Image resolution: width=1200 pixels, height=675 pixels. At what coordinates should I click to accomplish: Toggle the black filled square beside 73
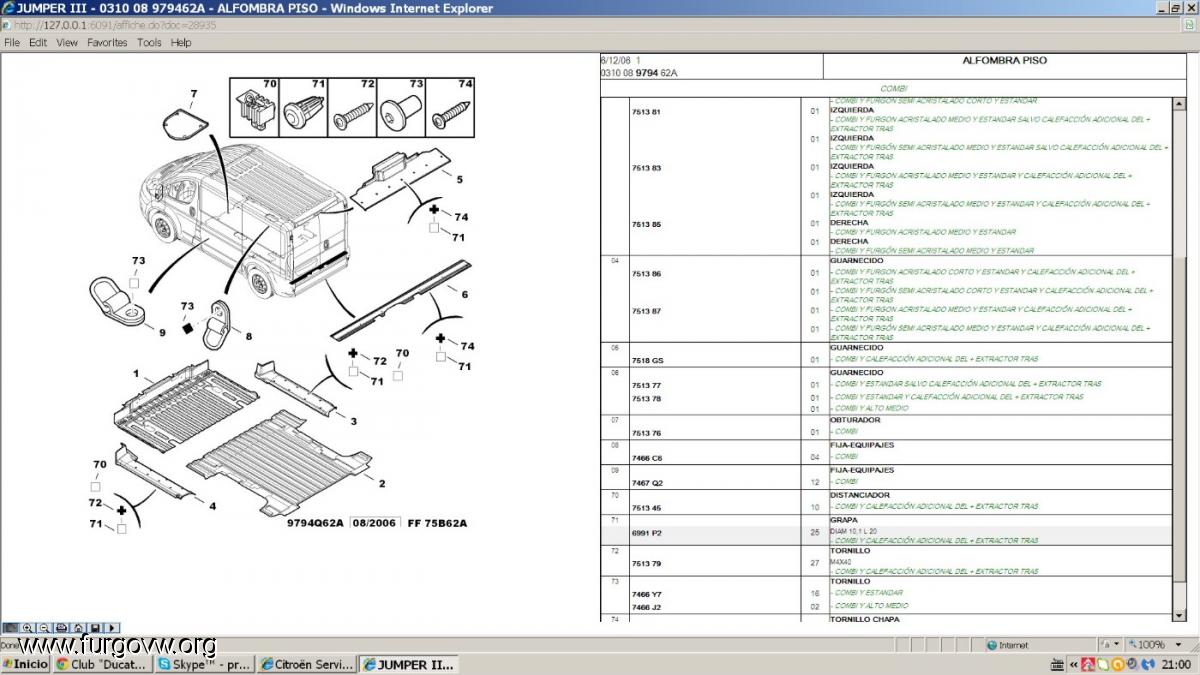pyautogui.click(x=187, y=326)
